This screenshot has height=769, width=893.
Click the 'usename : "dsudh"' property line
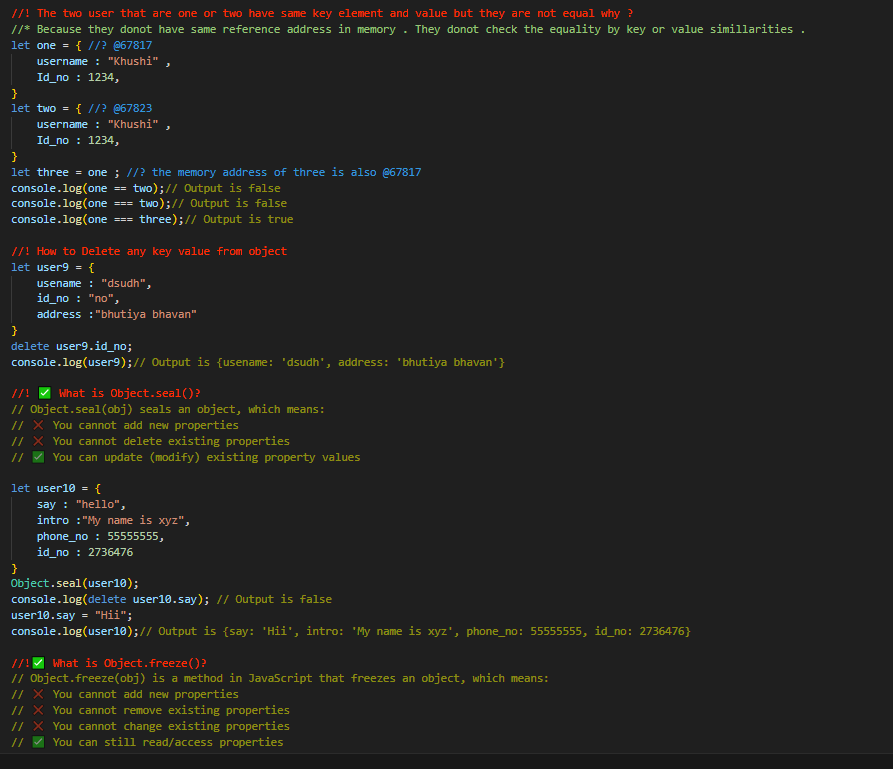pyautogui.click(x=94, y=283)
